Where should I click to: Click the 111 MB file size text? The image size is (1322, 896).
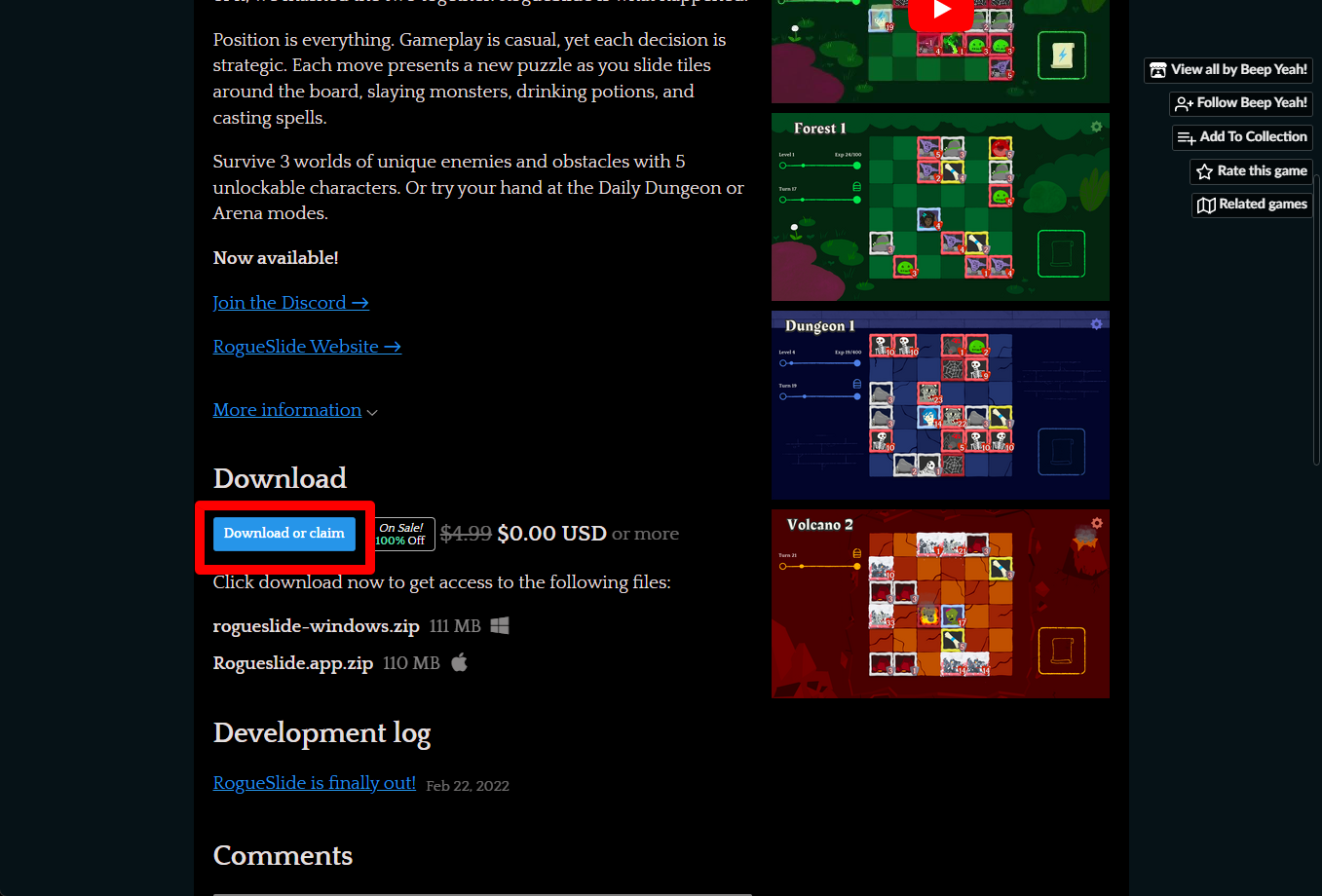(x=455, y=626)
